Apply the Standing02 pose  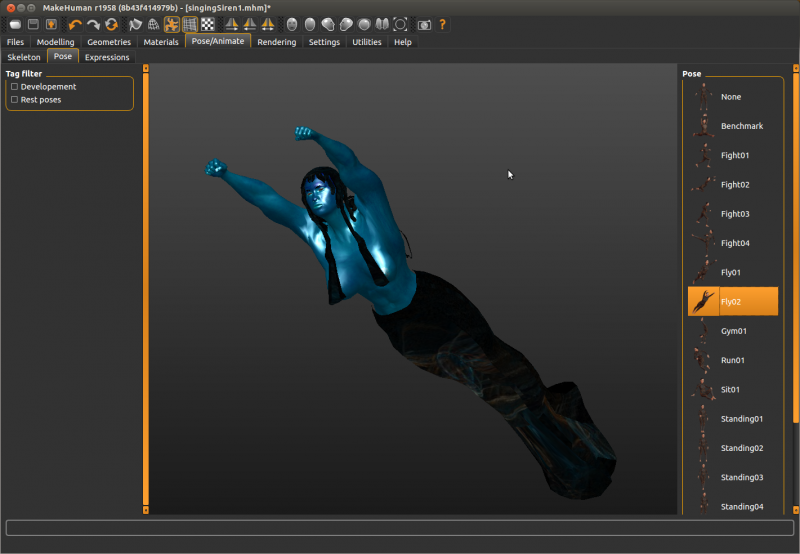point(741,448)
